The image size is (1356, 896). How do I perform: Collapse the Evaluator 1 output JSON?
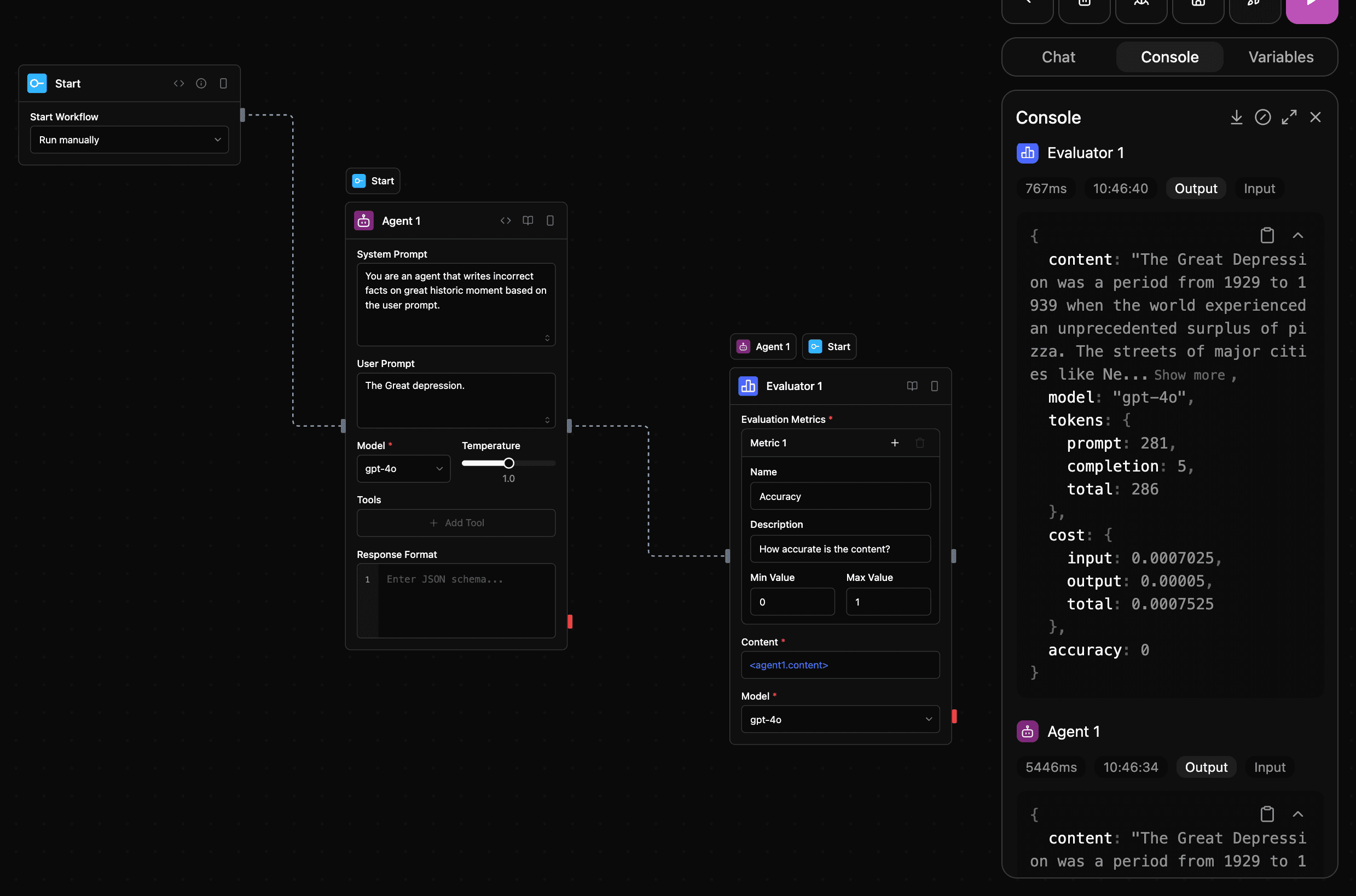click(x=1297, y=235)
